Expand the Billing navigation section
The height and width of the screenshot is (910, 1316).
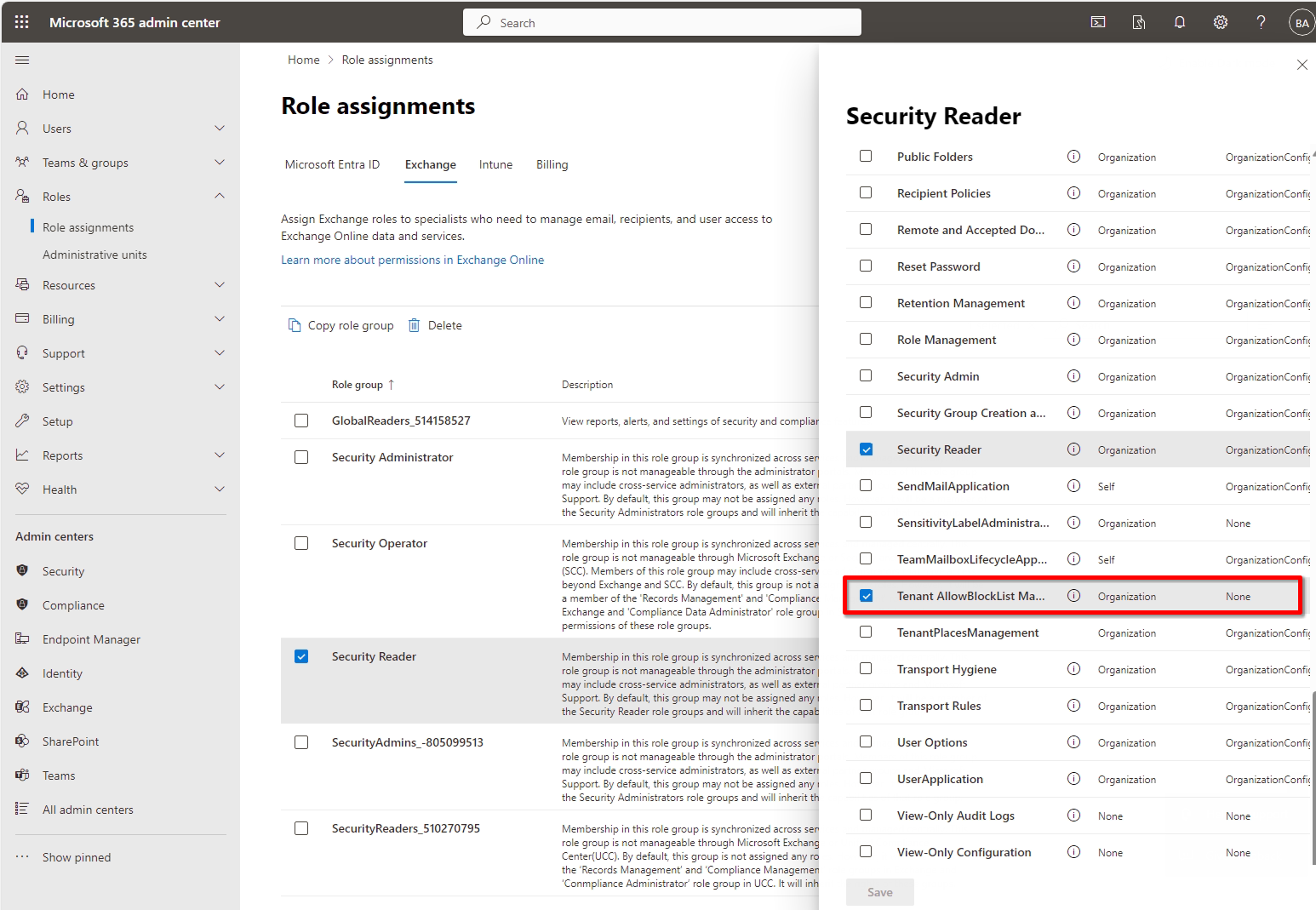click(220, 319)
